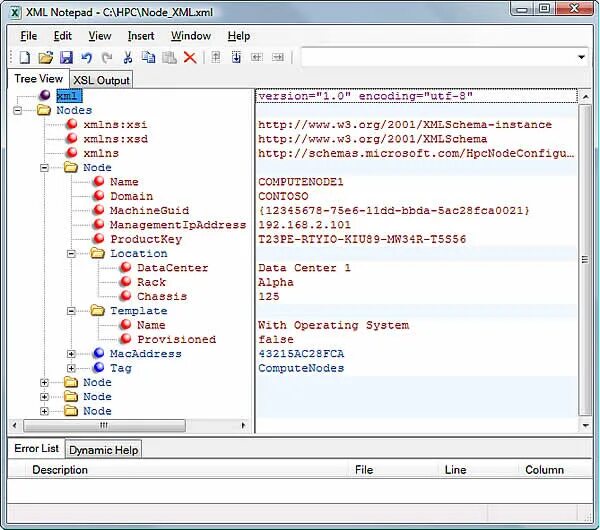Screen dimensions: 600x530
Task: Click the Open file folder icon
Action: [46, 57]
